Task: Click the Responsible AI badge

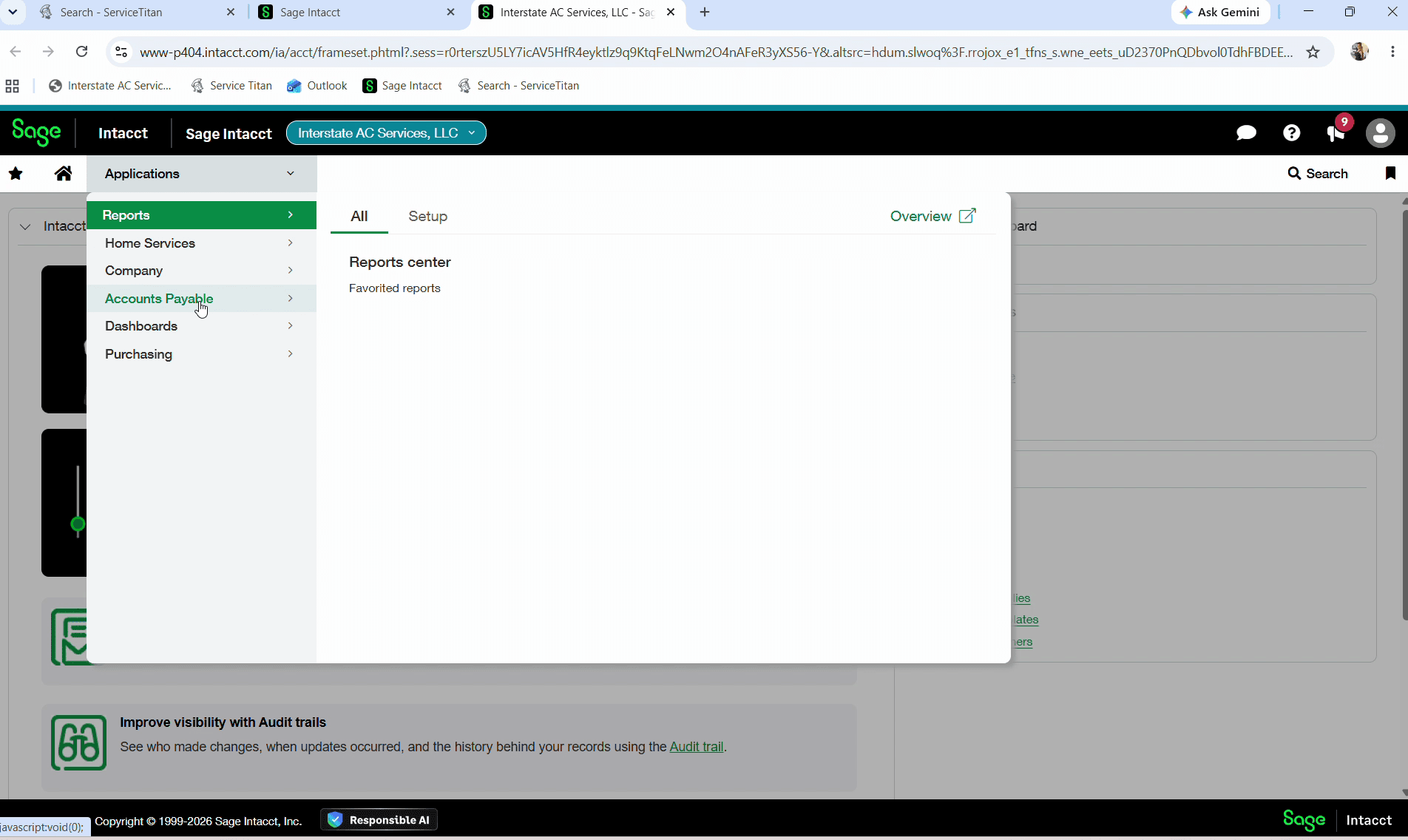Action: (379, 820)
